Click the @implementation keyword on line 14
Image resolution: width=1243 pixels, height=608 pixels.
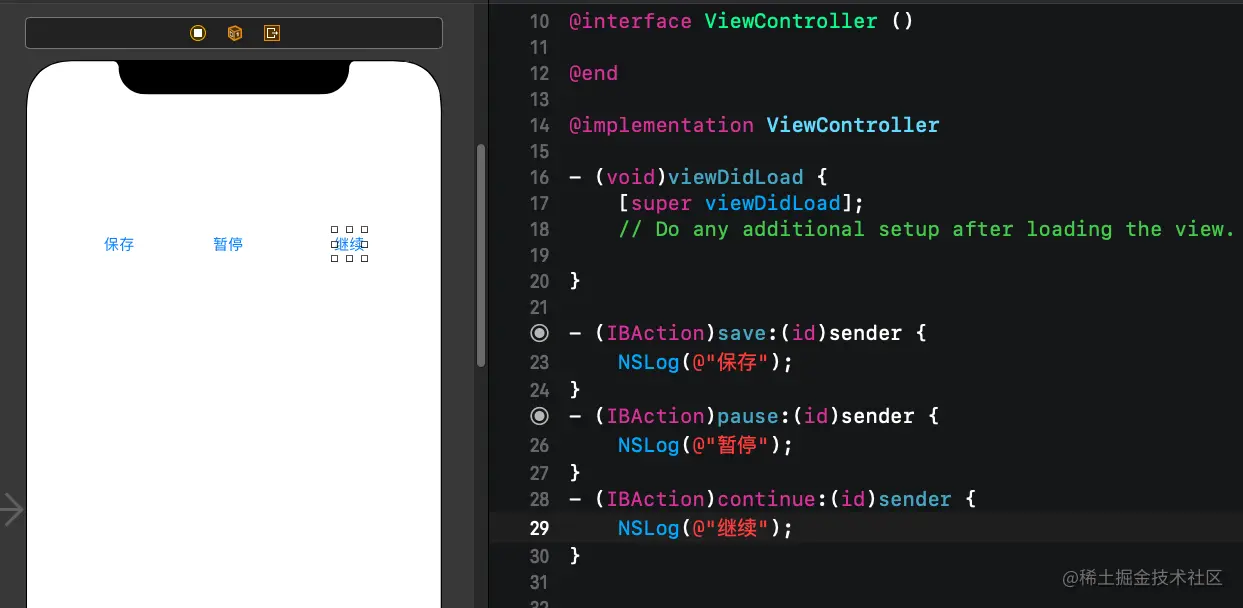point(661,125)
